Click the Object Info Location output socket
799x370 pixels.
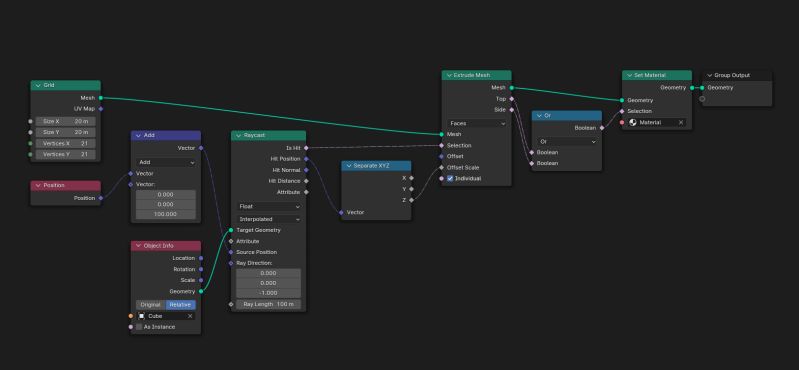pyautogui.click(x=201, y=258)
